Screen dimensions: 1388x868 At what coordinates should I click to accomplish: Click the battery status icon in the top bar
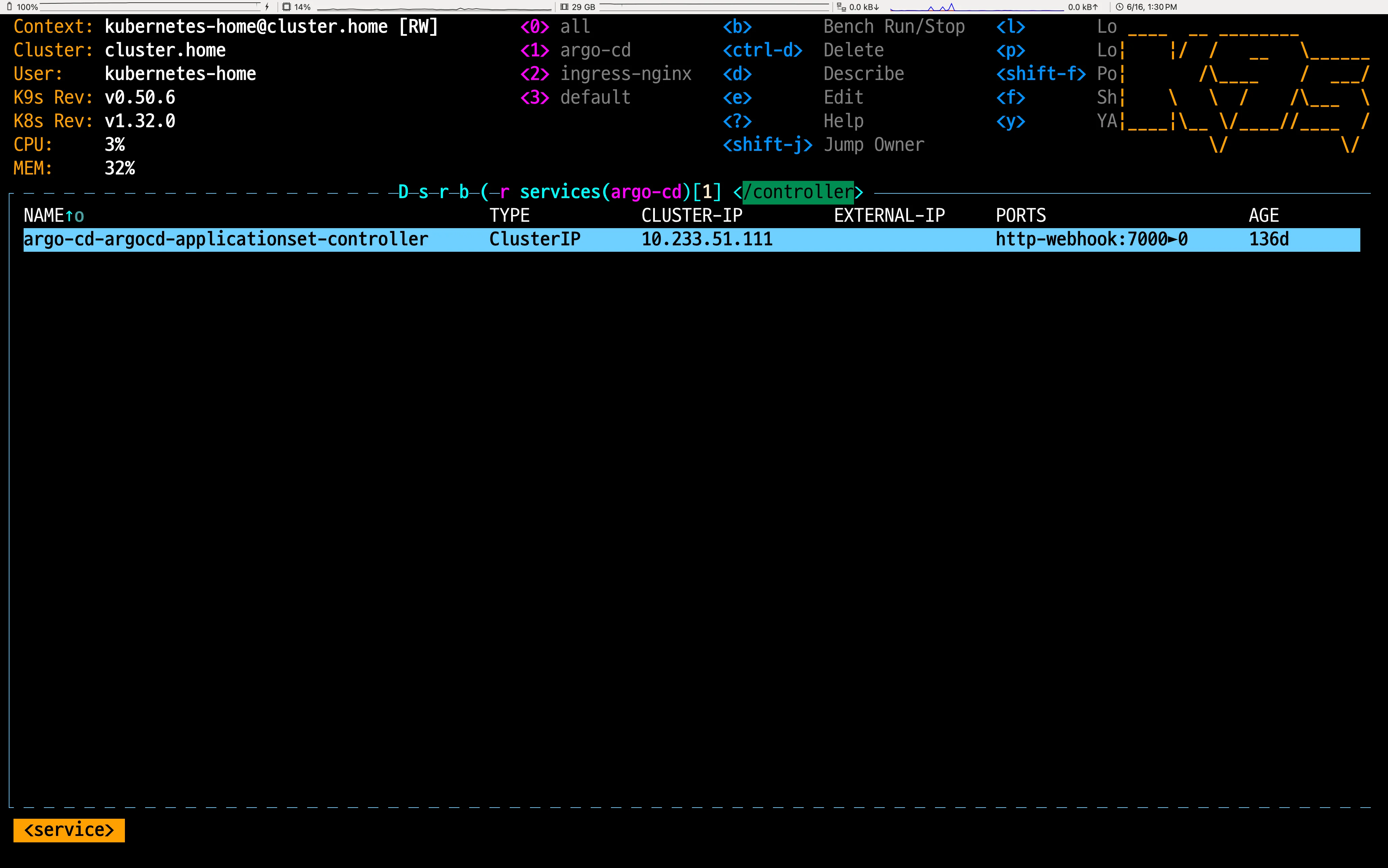click(9, 7)
